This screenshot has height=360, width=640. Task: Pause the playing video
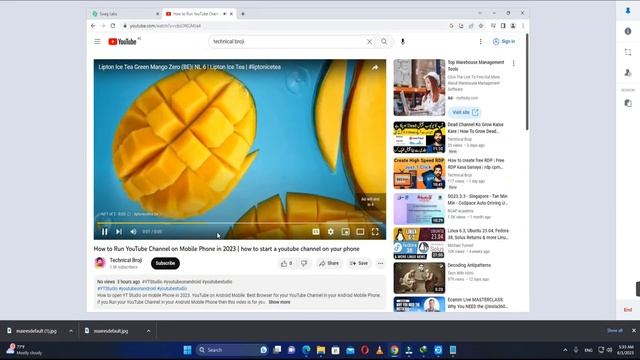pyautogui.click(x=104, y=232)
